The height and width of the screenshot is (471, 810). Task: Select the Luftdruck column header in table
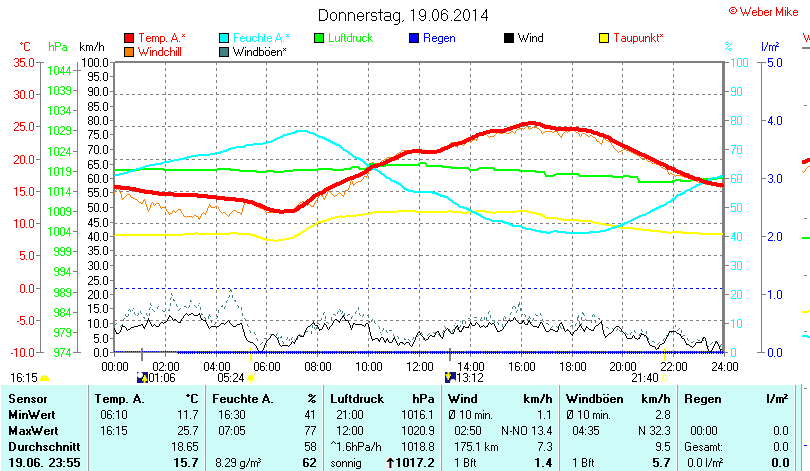pyautogui.click(x=355, y=399)
